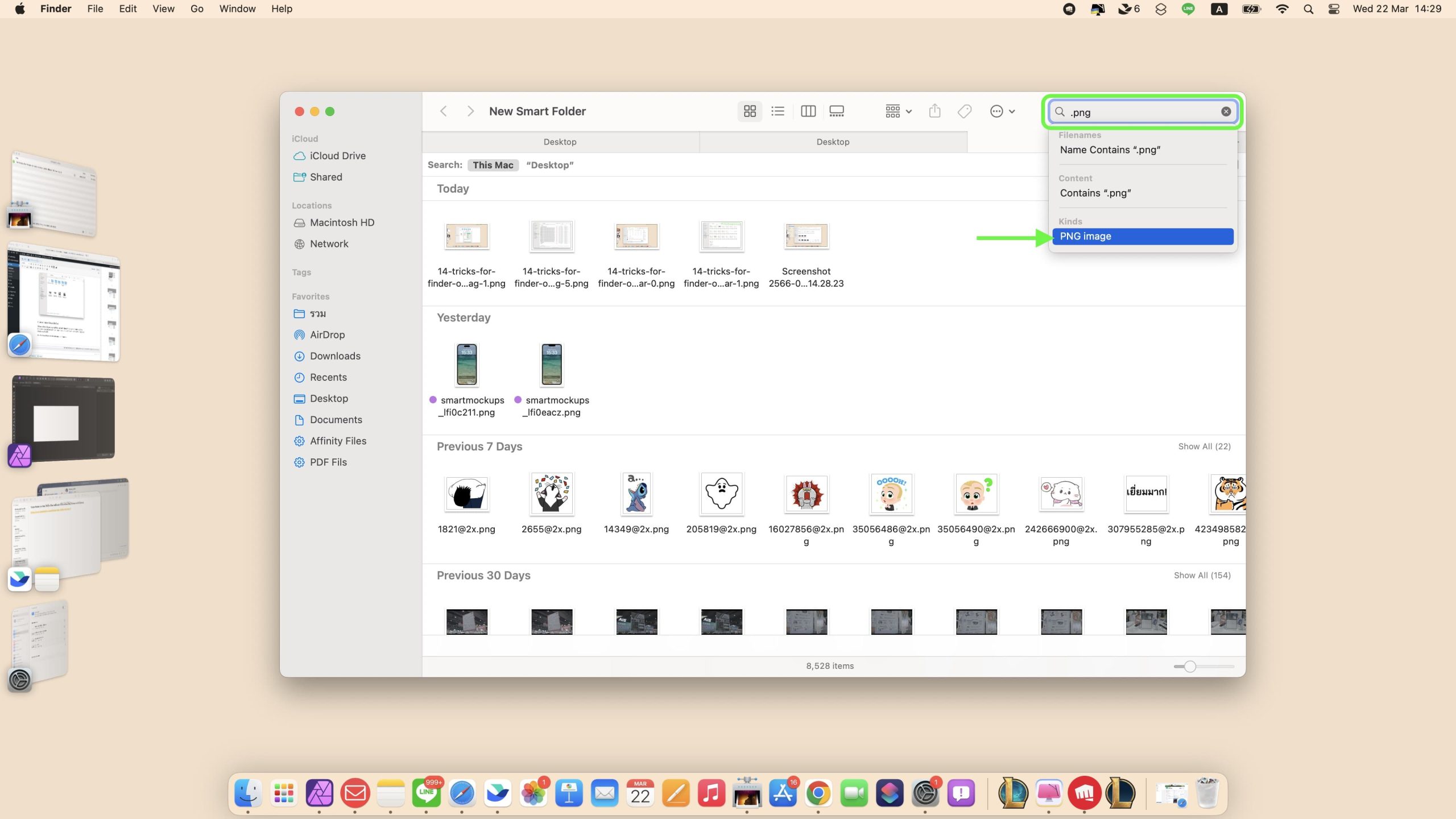This screenshot has width=1456, height=819.
Task: Adjust the icon size slider
Action: click(x=1190, y=666)
